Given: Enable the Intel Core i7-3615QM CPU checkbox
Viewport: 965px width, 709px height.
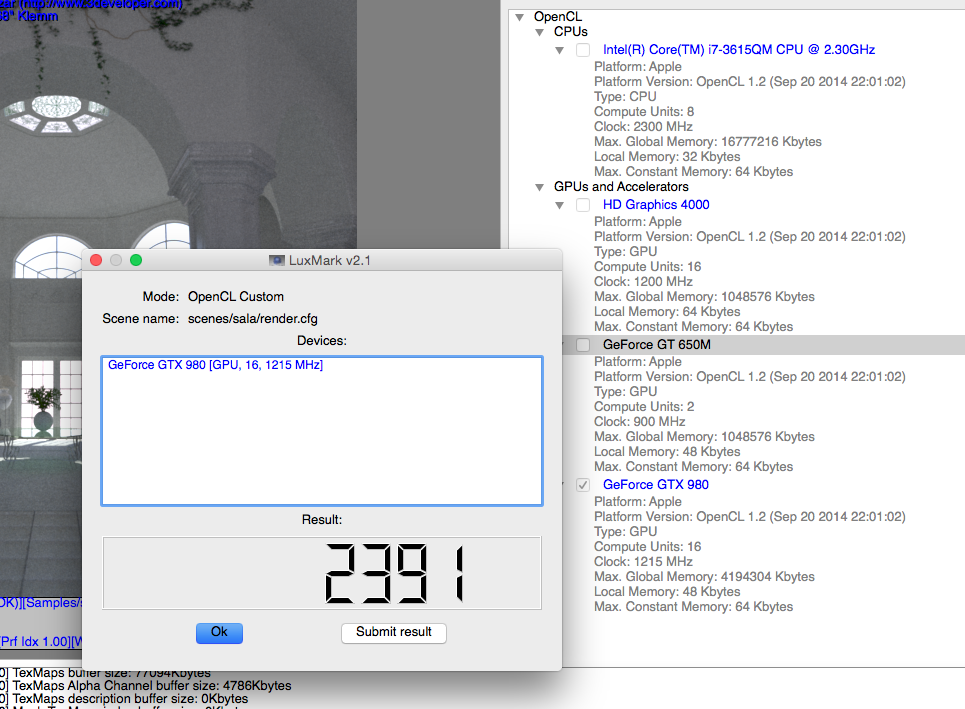Looking at the screenshot, I should click(x=583, y=50).
